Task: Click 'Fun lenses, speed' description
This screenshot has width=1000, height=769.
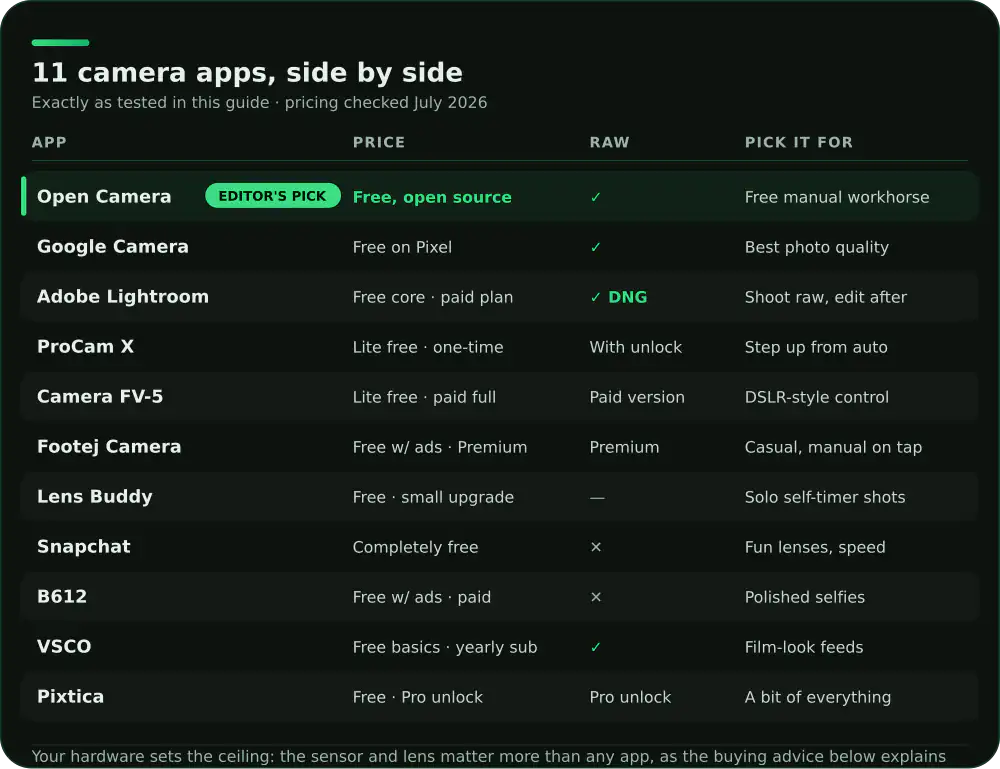Action: coord(815,547)
